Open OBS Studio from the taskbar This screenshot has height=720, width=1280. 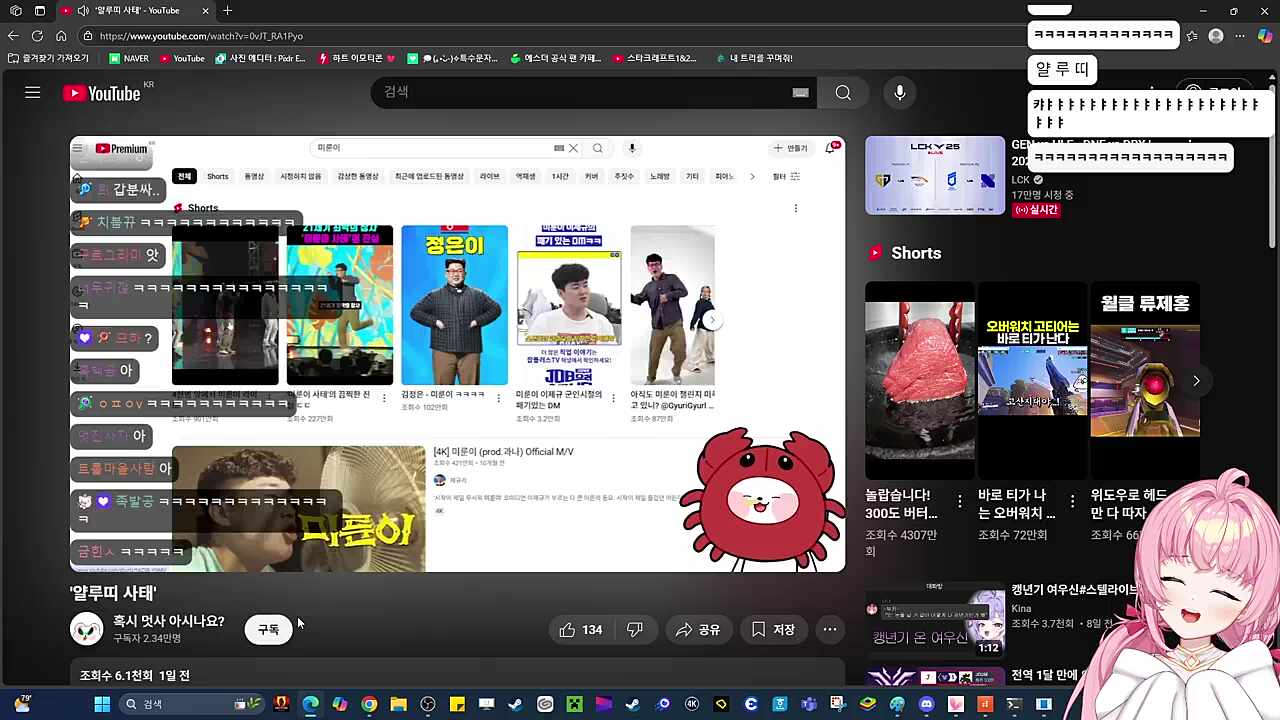click(x=428, y=704)
